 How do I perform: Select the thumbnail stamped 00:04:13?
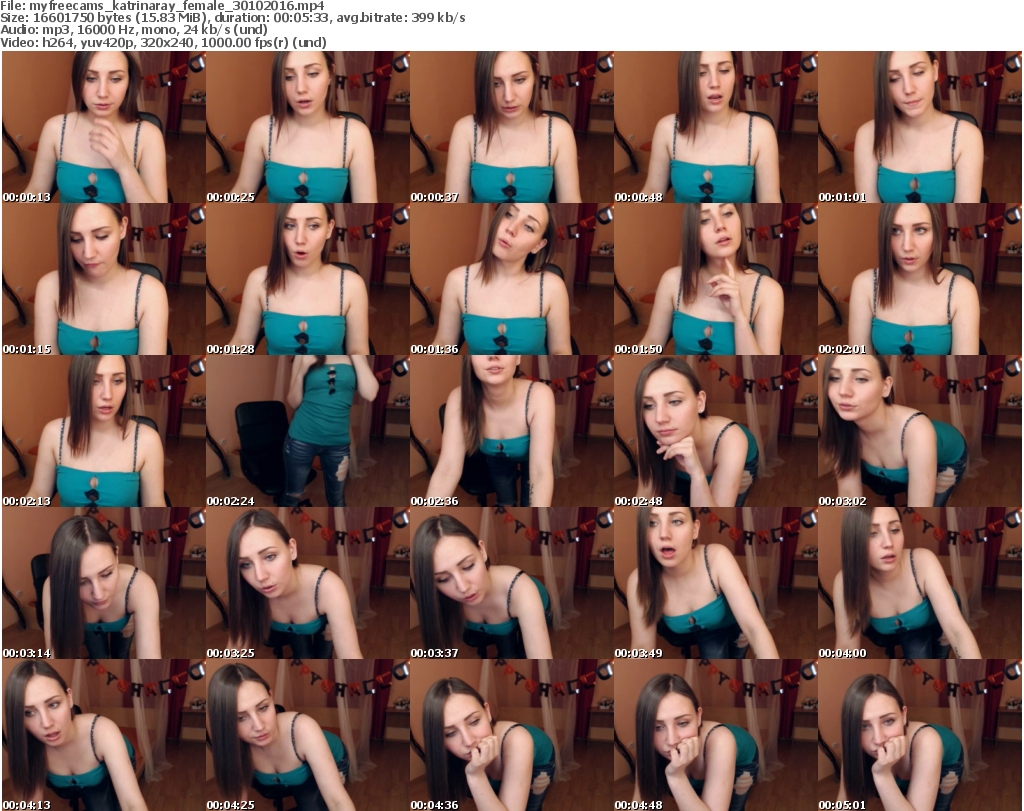tap(104, 735)
